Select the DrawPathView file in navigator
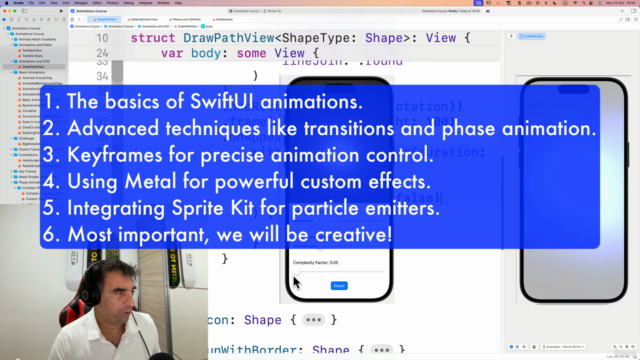This screenshot has height=360, width=640. 33,67
